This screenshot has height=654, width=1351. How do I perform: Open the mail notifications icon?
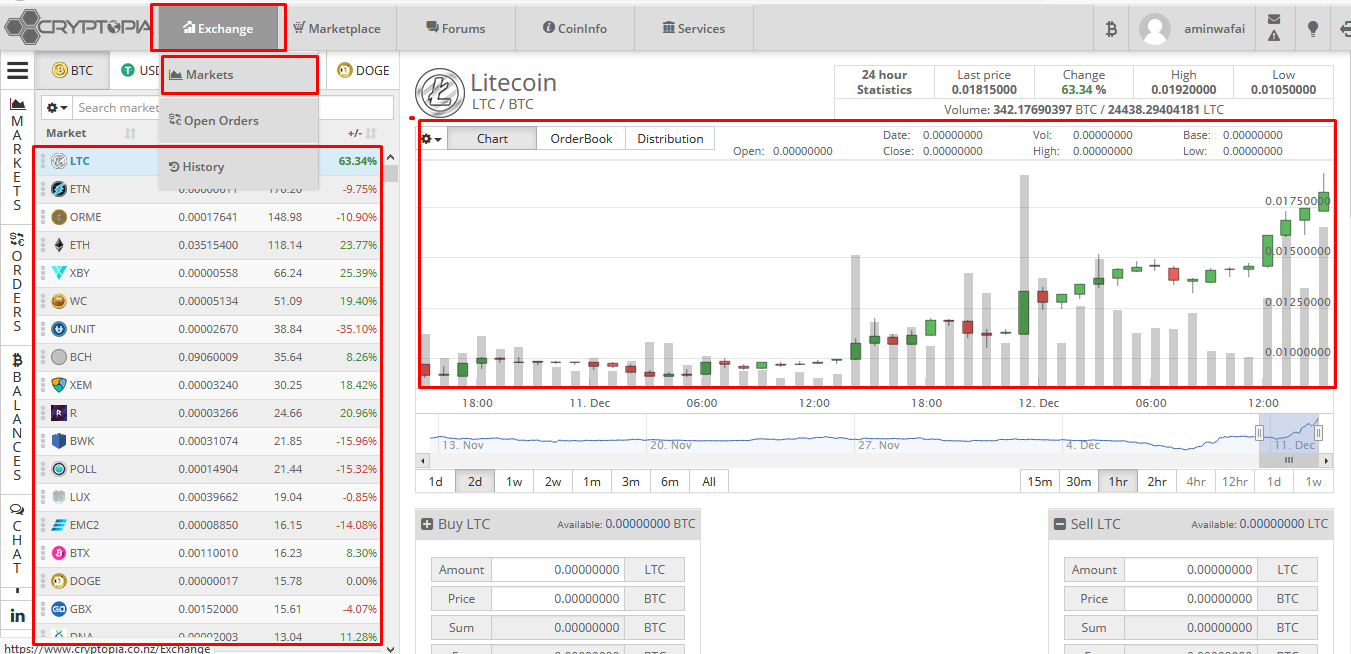(1273, 19)
